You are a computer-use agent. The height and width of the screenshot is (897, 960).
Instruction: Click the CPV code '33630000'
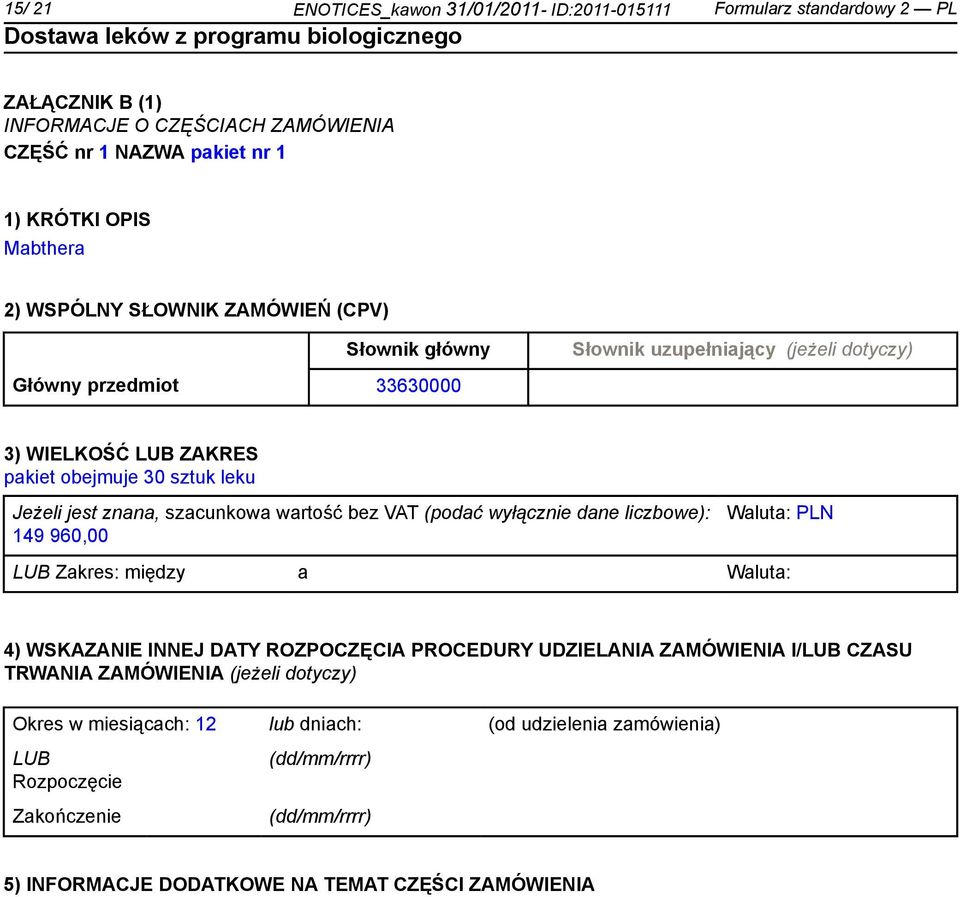point(418,386)
